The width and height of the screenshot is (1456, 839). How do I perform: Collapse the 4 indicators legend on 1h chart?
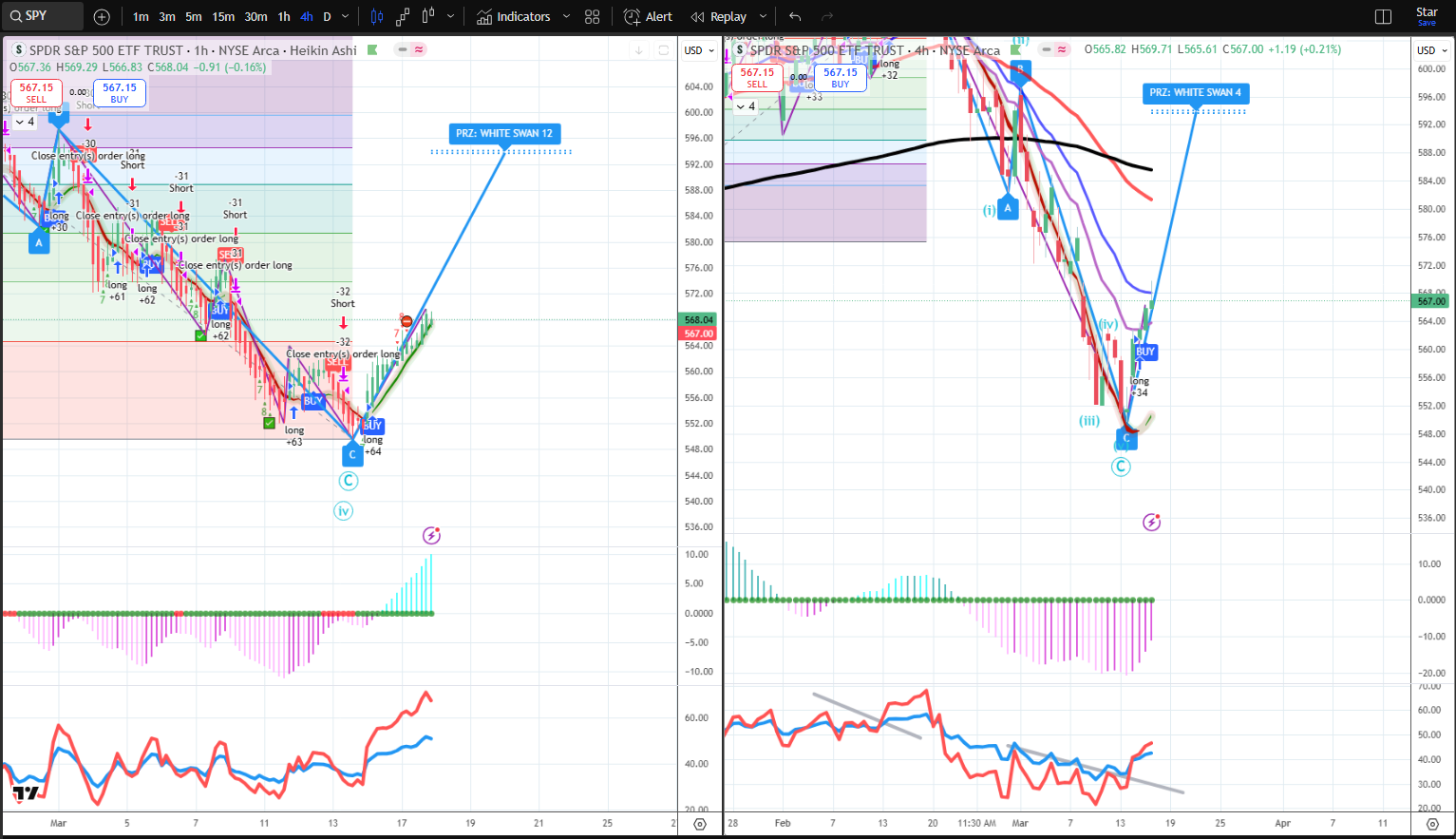(x=25, y=122)
